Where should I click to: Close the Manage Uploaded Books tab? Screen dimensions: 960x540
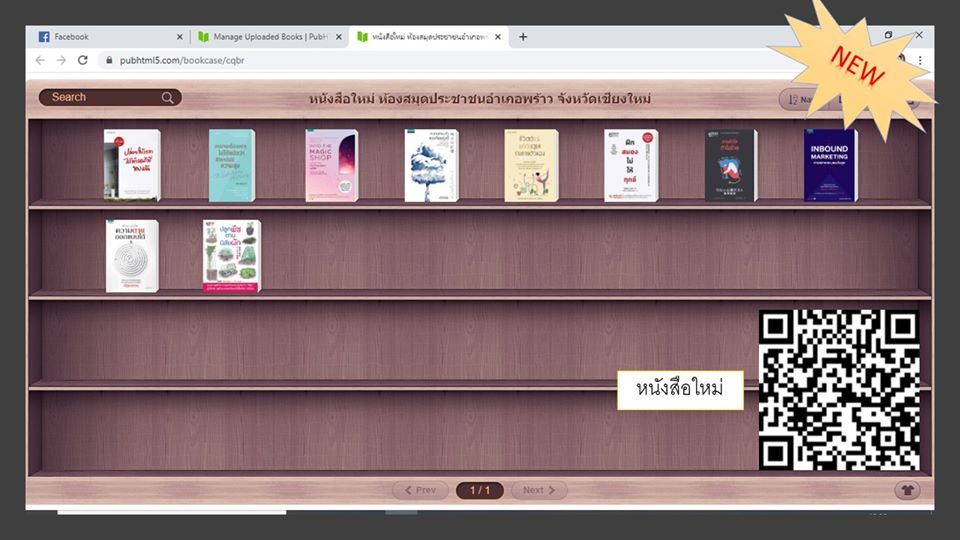tap(339, 37)
